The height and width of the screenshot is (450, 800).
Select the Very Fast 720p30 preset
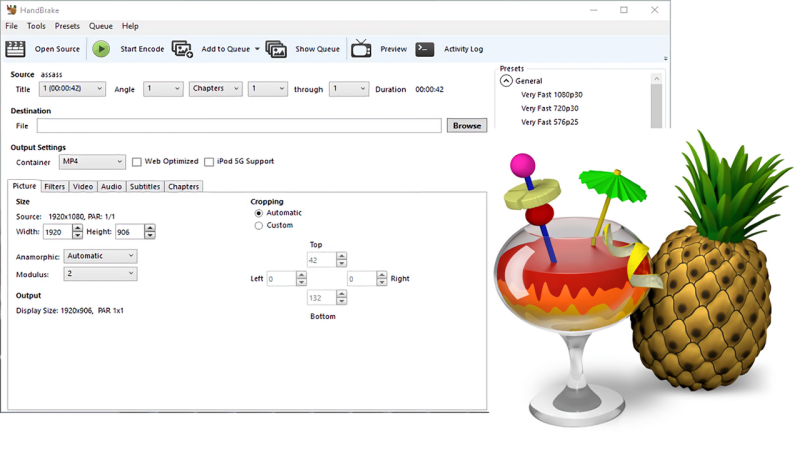coord(549,108)
